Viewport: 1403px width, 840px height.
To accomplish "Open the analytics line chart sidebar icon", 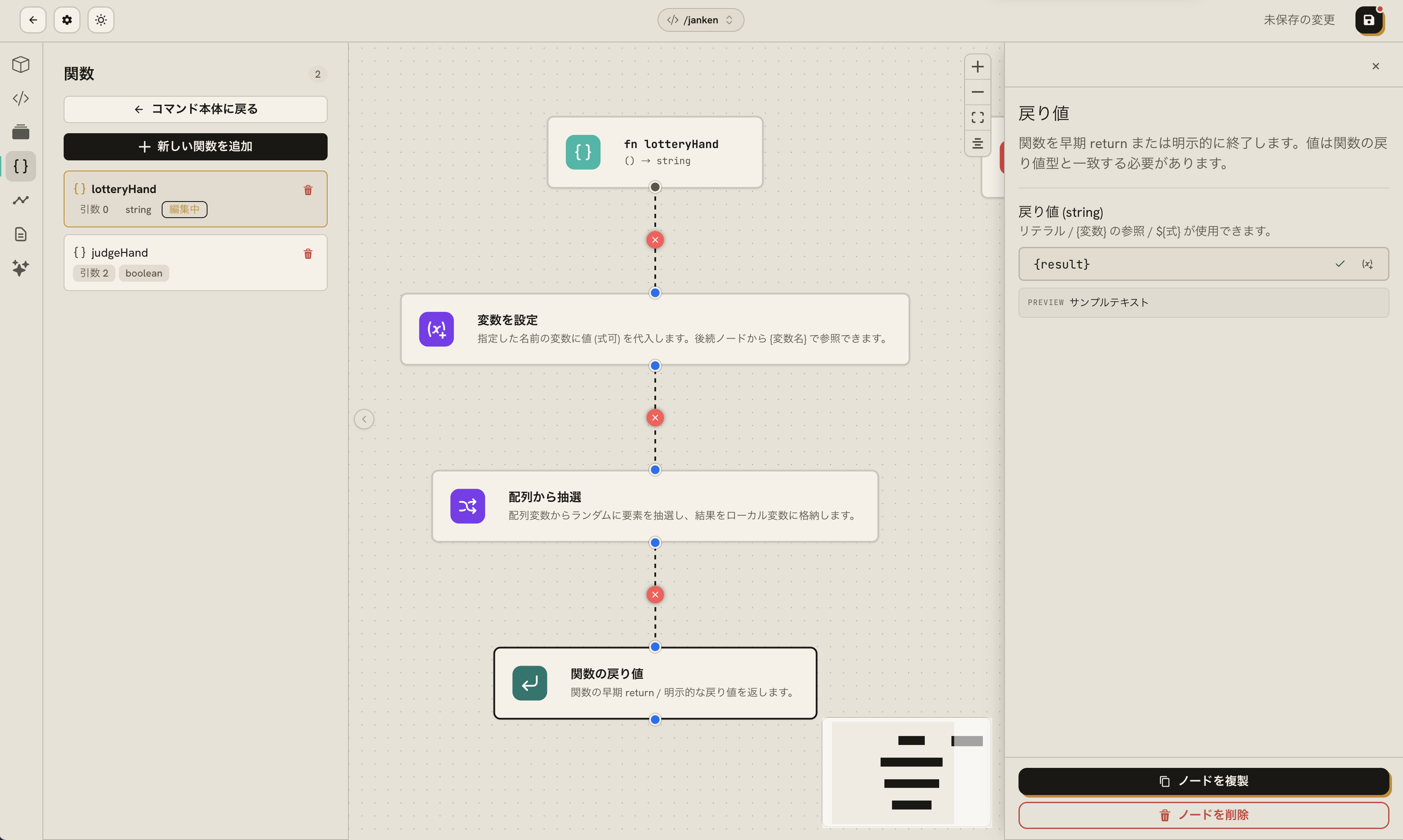I will [x=21, y=200].
